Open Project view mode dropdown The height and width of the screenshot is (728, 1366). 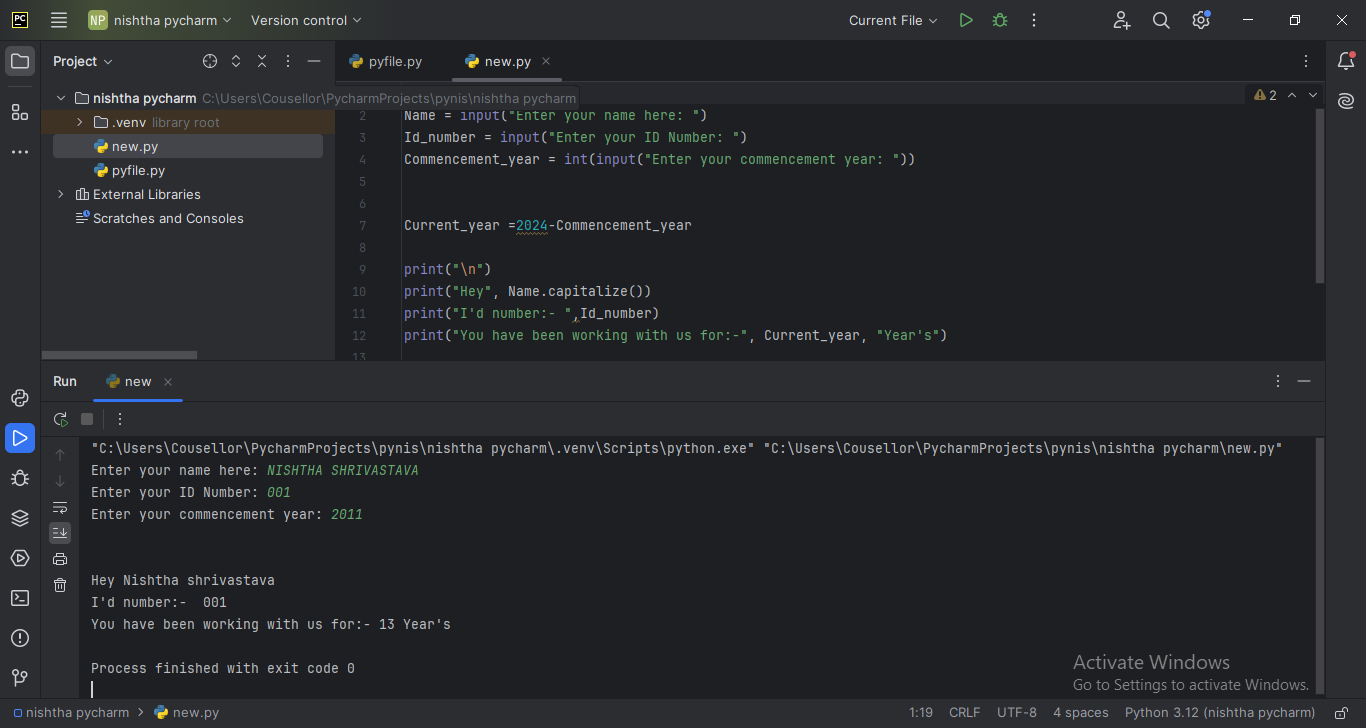tap(83, 61)
